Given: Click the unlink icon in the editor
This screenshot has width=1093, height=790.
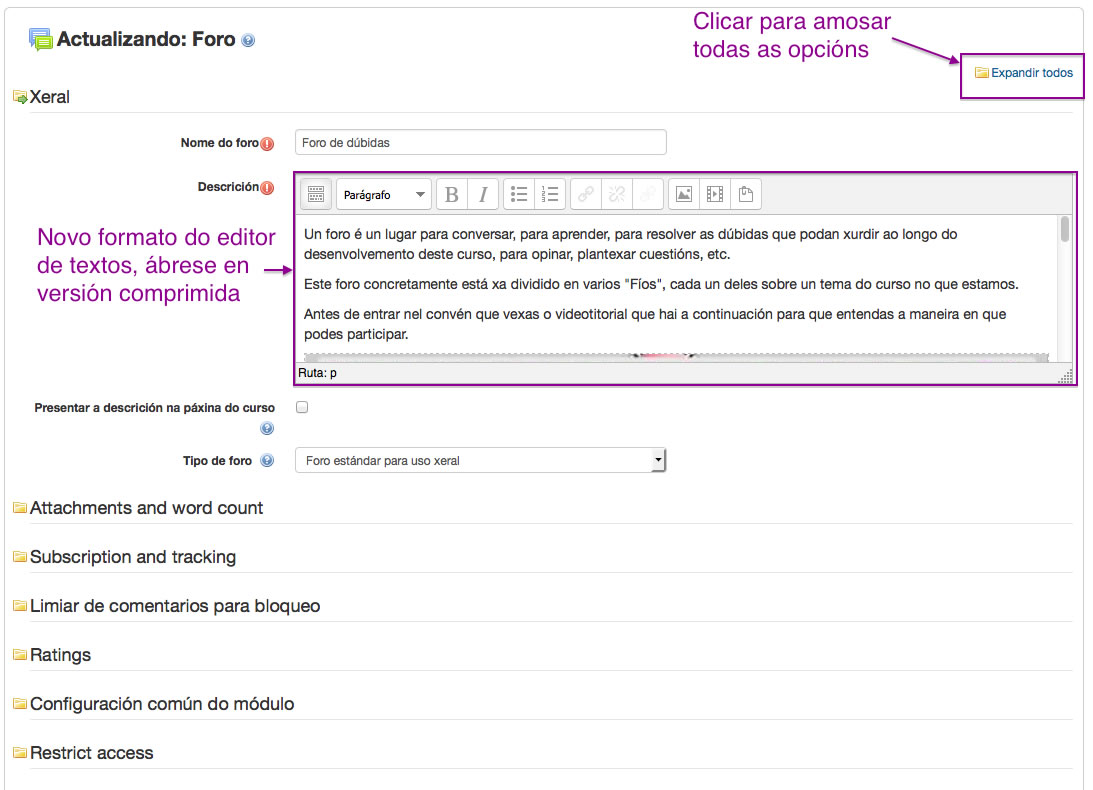Looking at the screenshot, I should pos(614,193).
